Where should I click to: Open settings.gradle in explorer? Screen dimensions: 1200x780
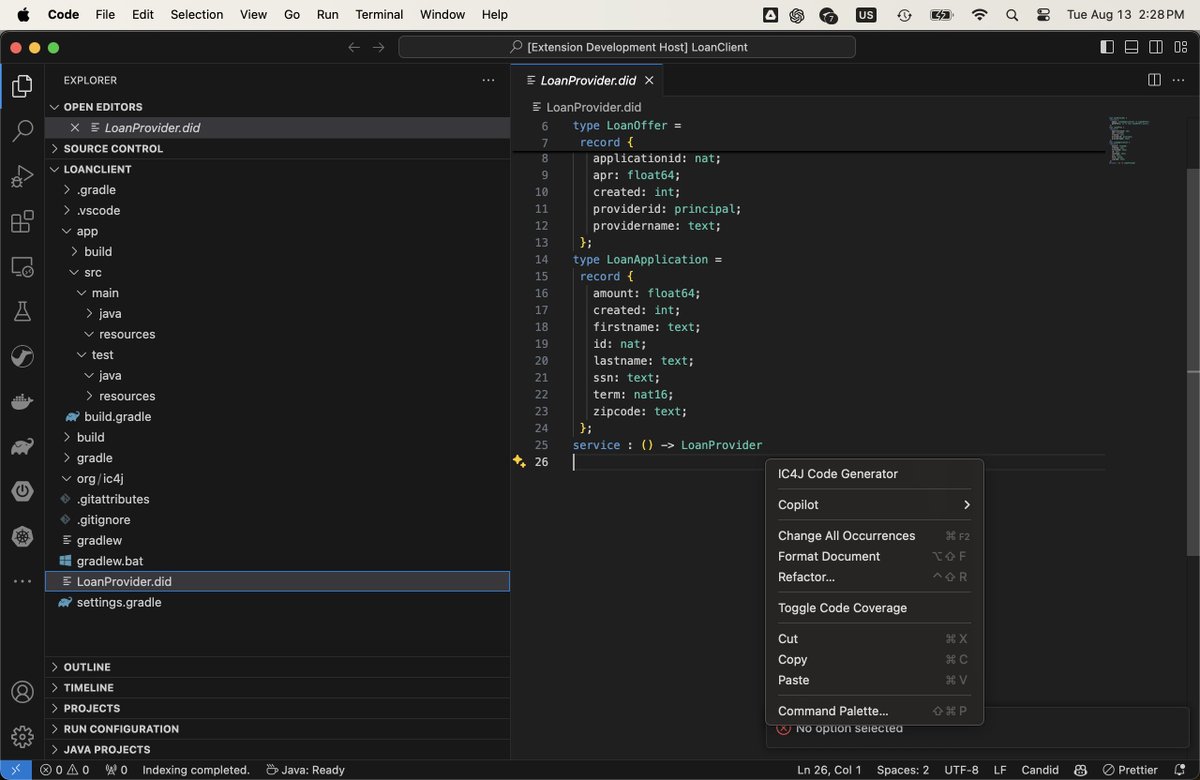(277, 603)
